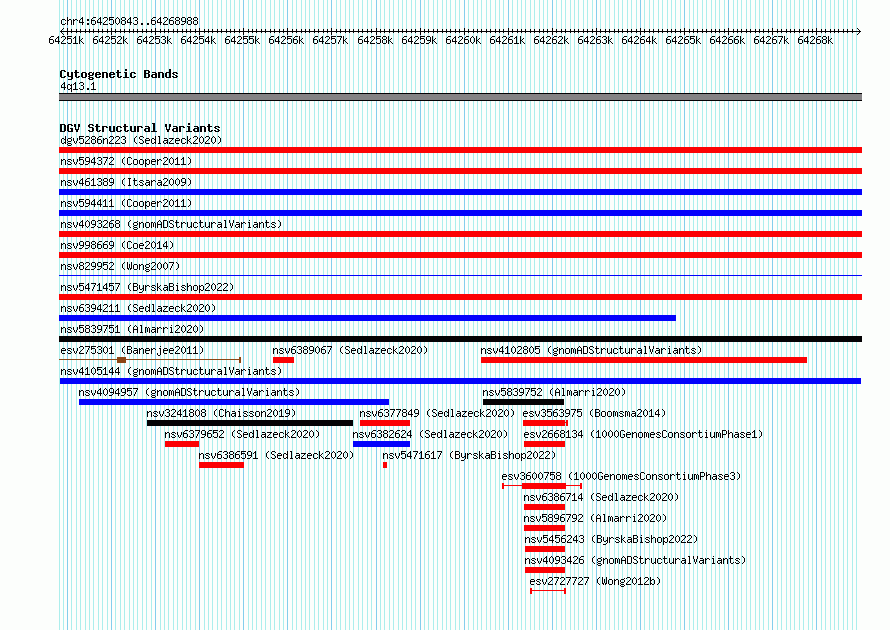Image resolution: width=890 pixels, height=630 pixels.
Task: Click the red bar under nsv594372
Action: click(x=460, y=171)
